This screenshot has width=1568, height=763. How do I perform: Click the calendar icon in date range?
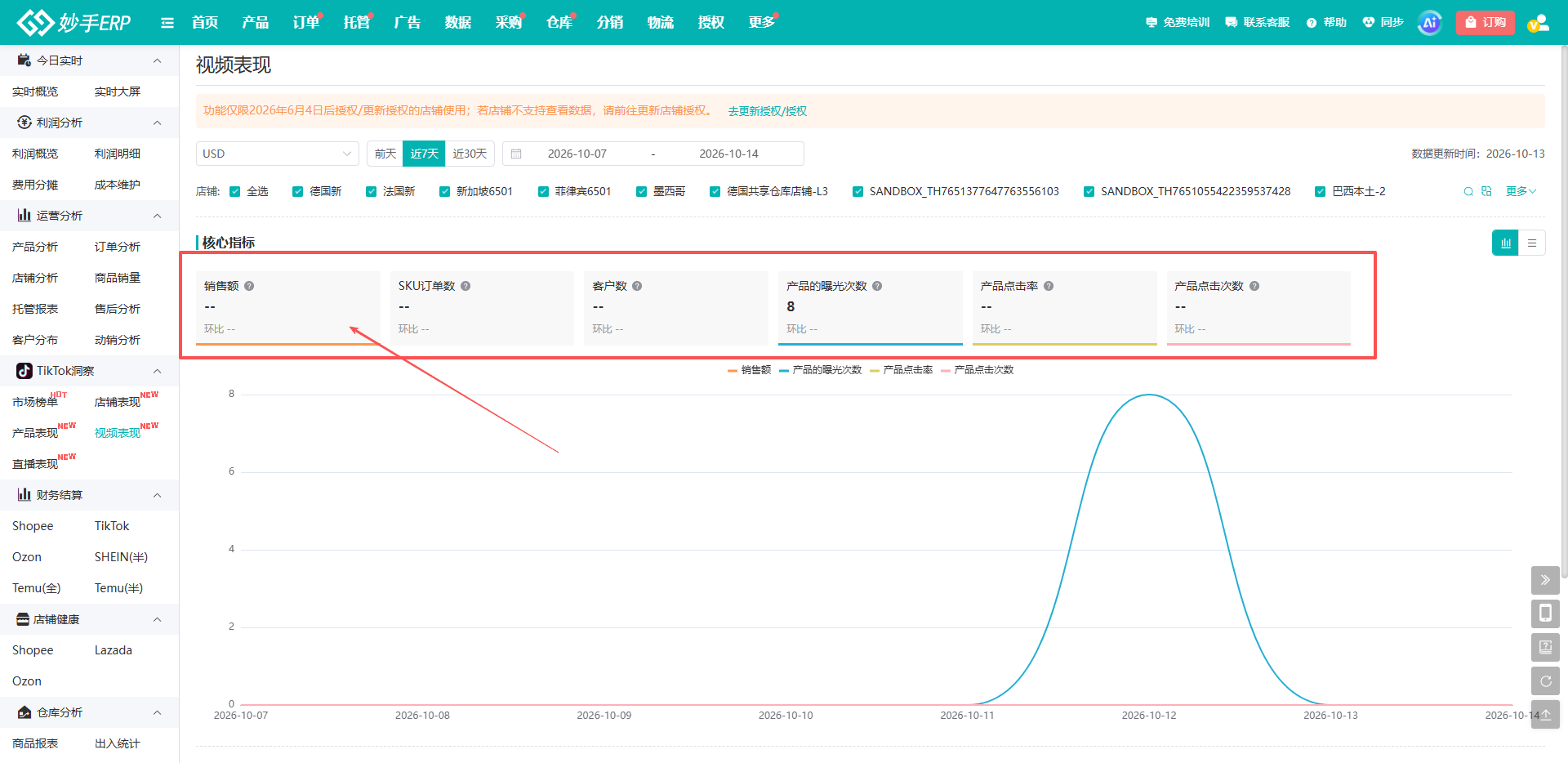click(516, 154)
